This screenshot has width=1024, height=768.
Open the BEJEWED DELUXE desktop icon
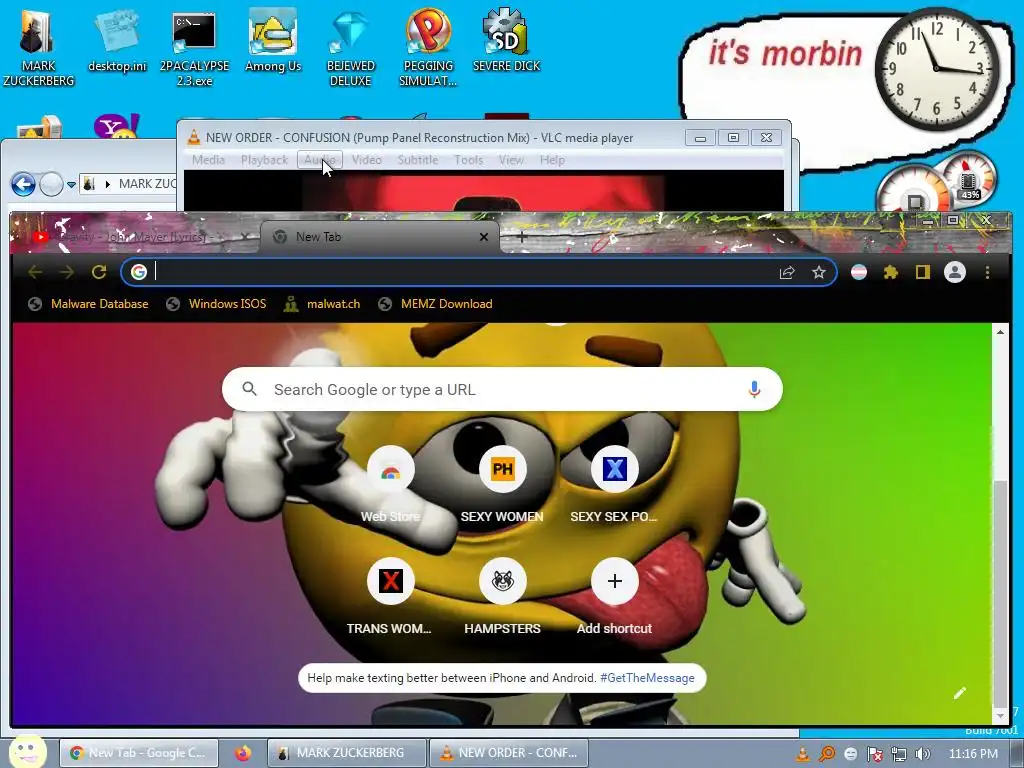click(351, 48)
